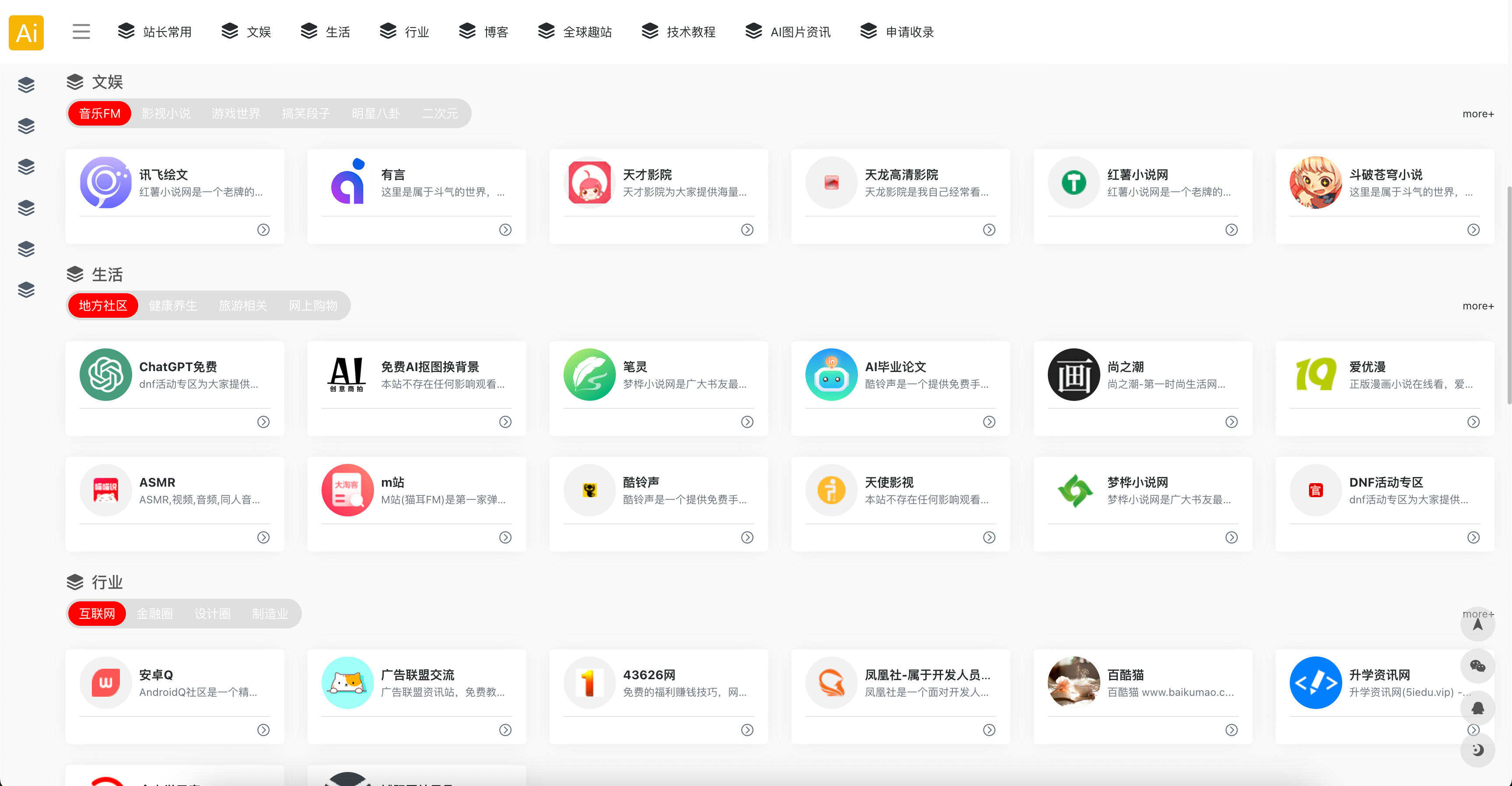Image resolution: width=1512 pixels, height=786 pixels.
Task: Click the yellow Ai site logo
Action: coord(26,33)
